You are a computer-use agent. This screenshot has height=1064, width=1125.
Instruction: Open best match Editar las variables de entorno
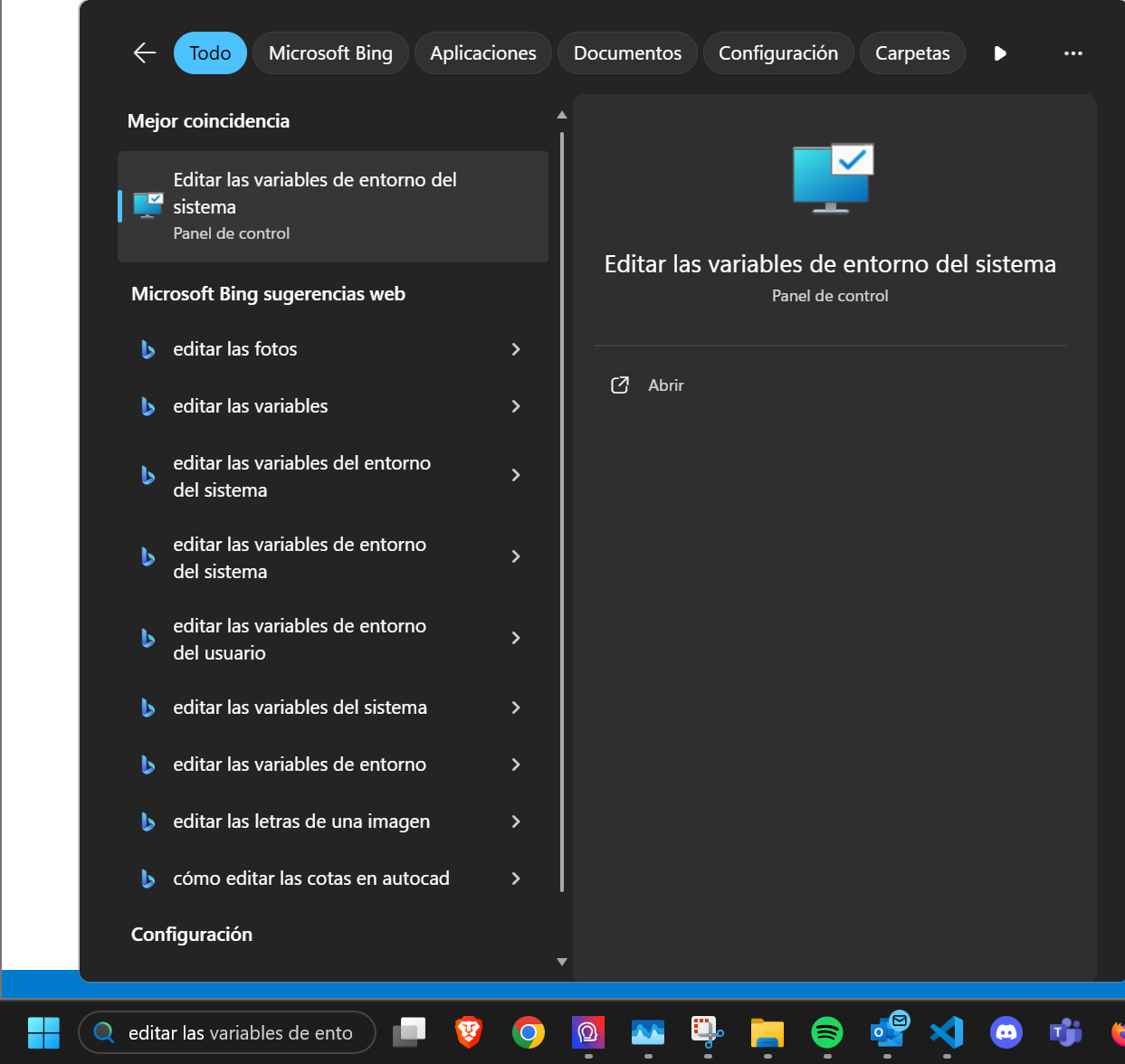pyautogui.click(x=333, y=206)
